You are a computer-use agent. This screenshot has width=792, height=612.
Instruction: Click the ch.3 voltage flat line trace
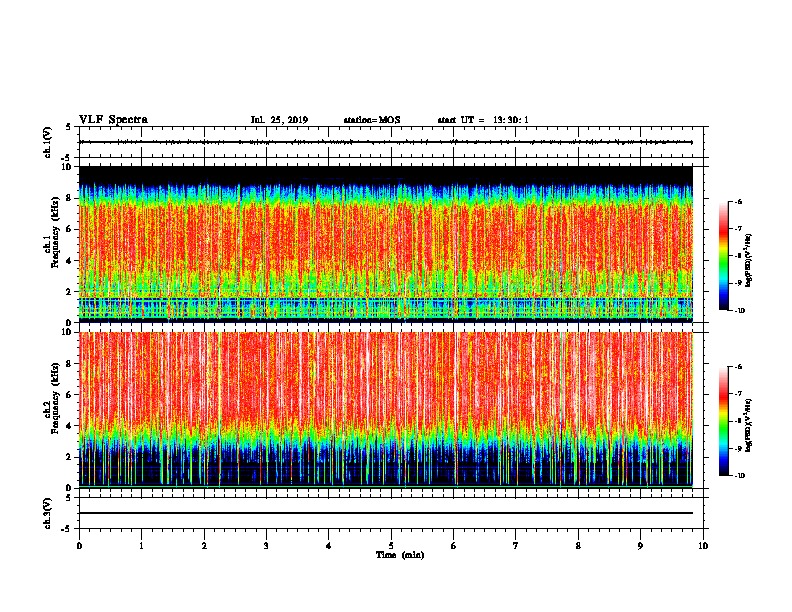(386, 513)
